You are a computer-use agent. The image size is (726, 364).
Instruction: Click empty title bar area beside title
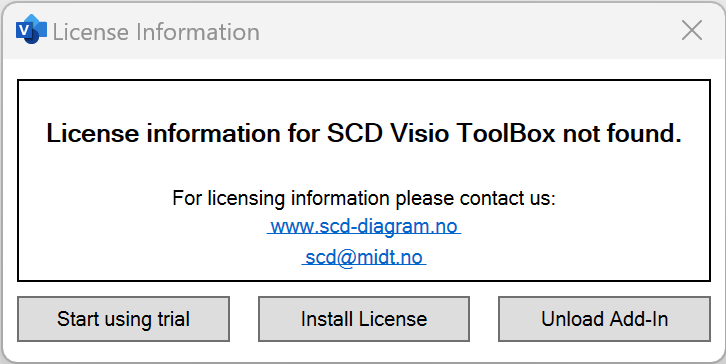pos(463,31)
